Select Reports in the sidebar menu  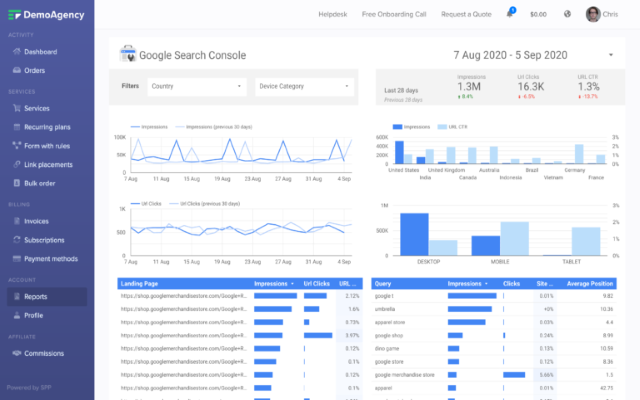click(x=36, y=296)
